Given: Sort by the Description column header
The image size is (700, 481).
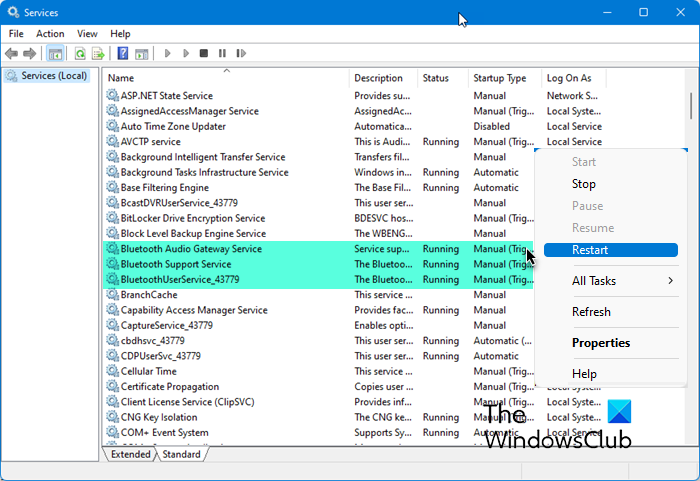Looking at the screenshot, I should pyautogui.click(x=383, y=78).
